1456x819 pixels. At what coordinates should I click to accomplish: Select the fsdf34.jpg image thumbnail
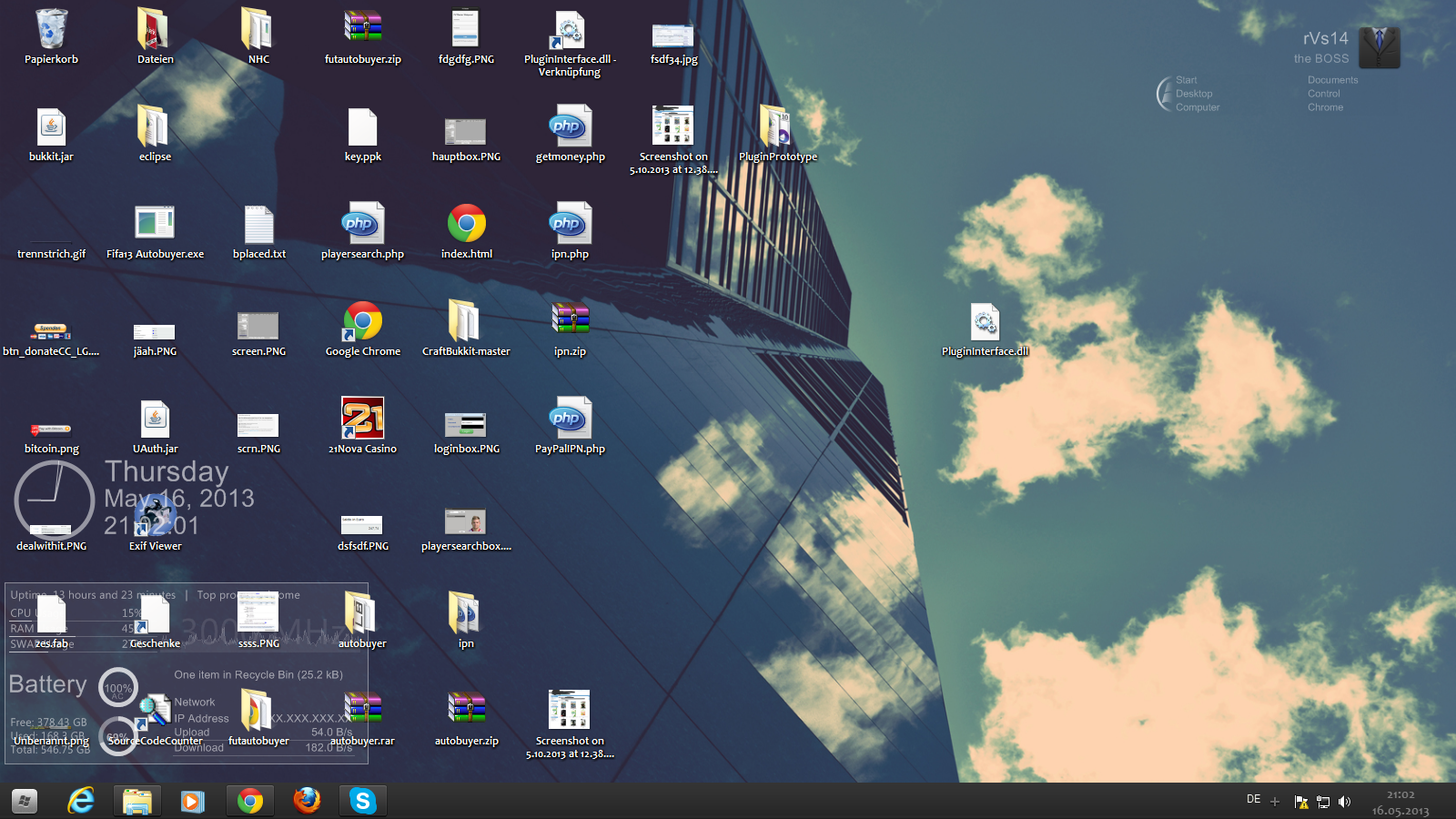[x=673, y=36]
